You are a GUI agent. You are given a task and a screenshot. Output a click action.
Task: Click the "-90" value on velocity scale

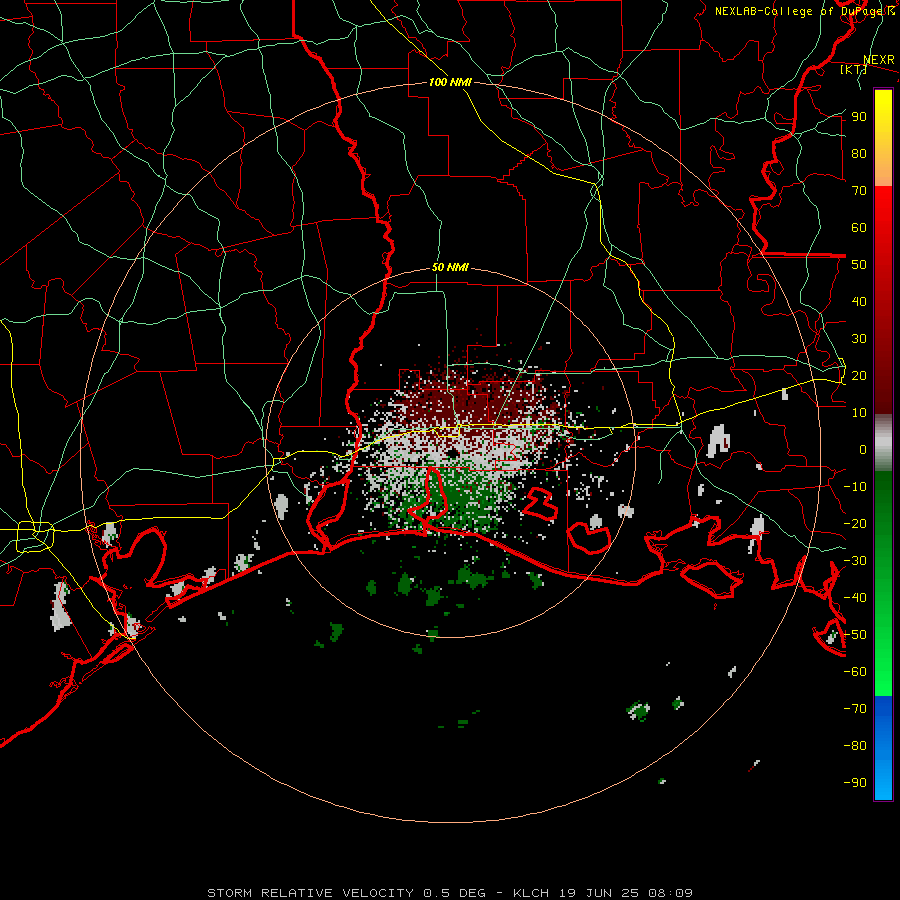(x=855, y=783)
